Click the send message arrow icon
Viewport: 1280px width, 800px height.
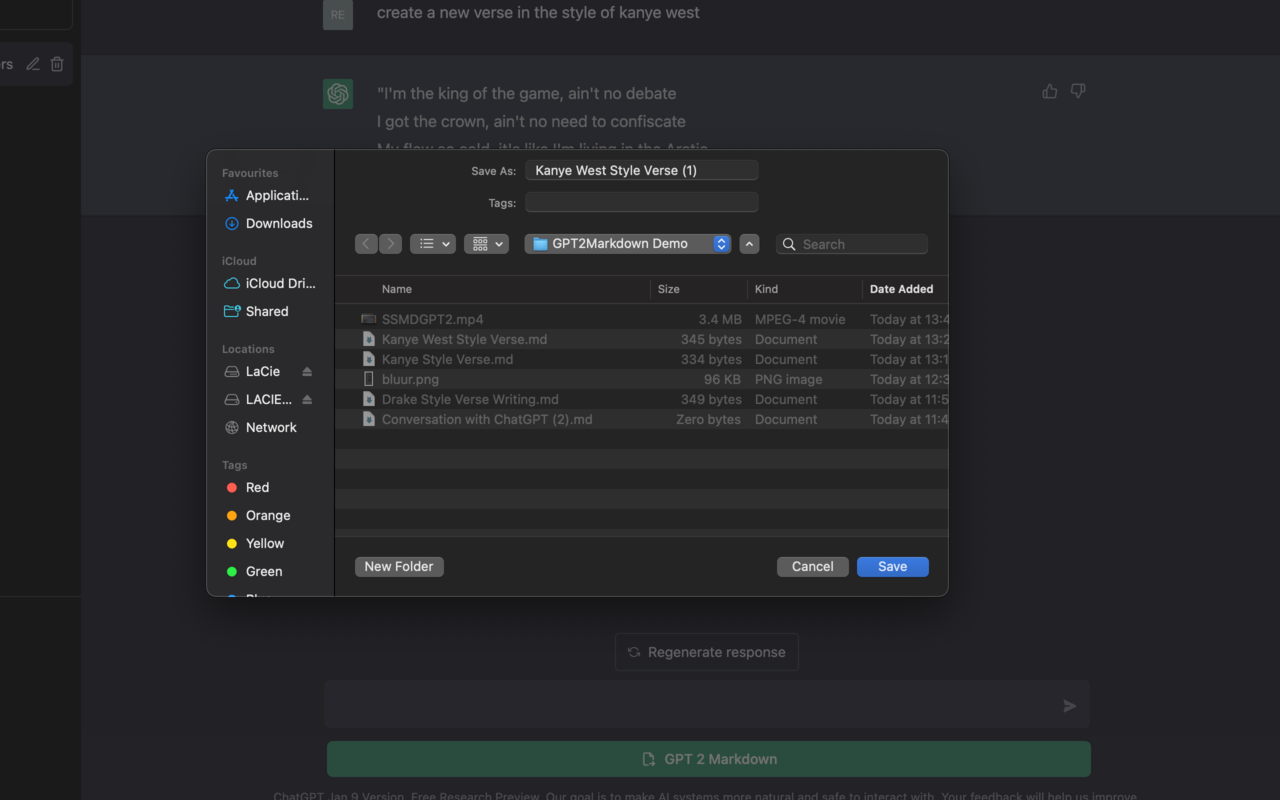(x=1068, y=705)
